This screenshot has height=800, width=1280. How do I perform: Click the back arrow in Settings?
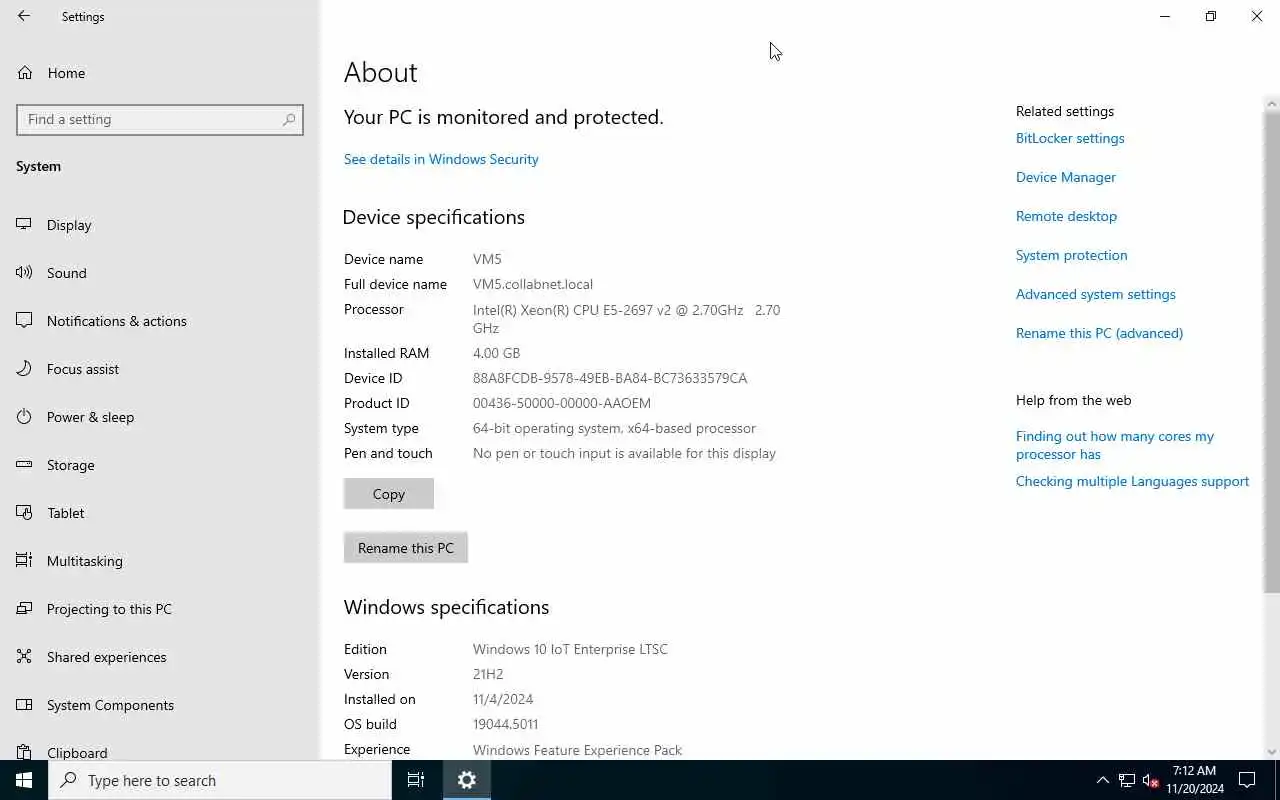pyautogui.click(x=24, y=16)
